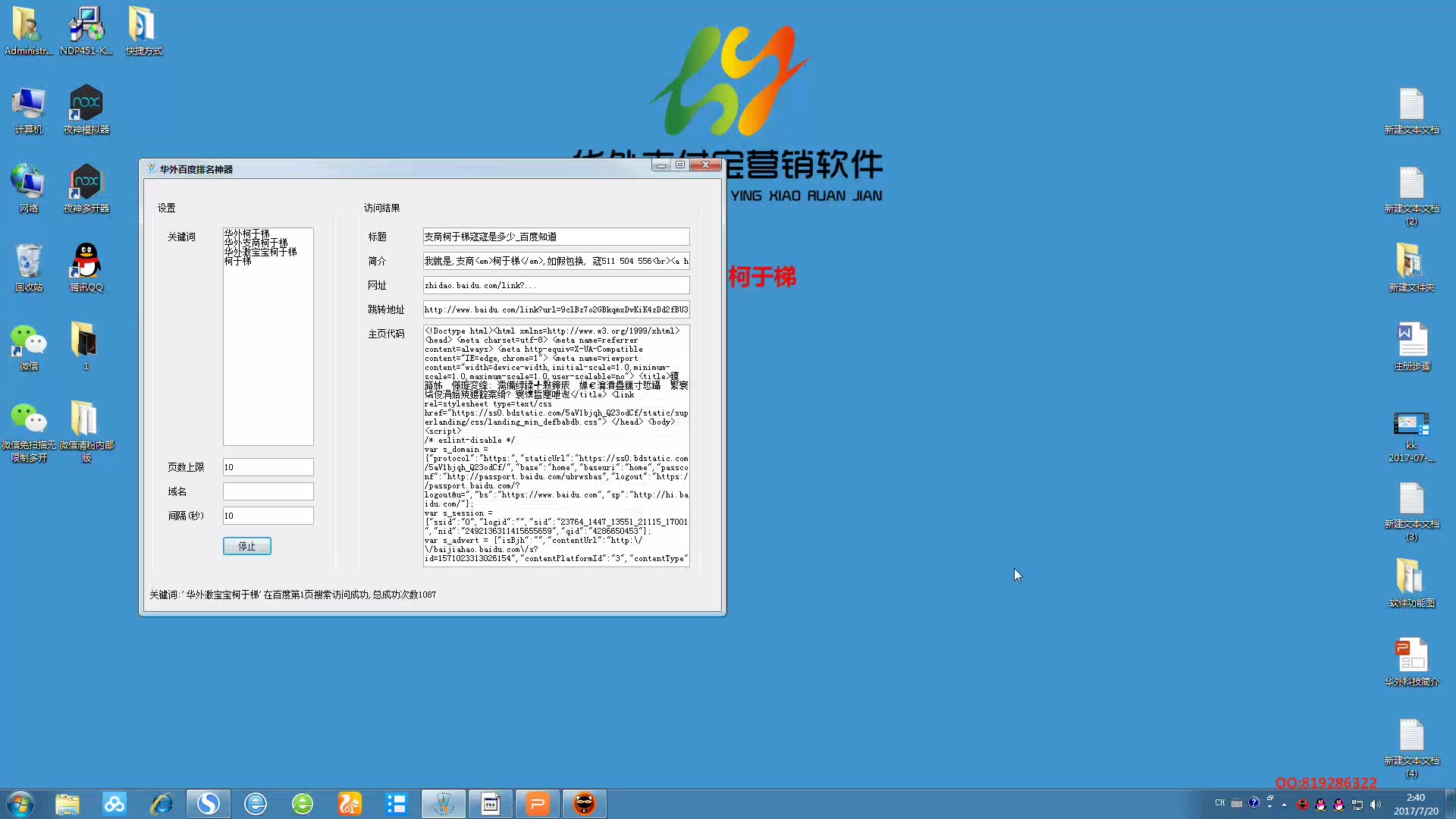Image resolution: width=1456 pixels, height=819 pixels.
Task: Click keyword '华外柯于梯' in list
Action: (246, 234)
